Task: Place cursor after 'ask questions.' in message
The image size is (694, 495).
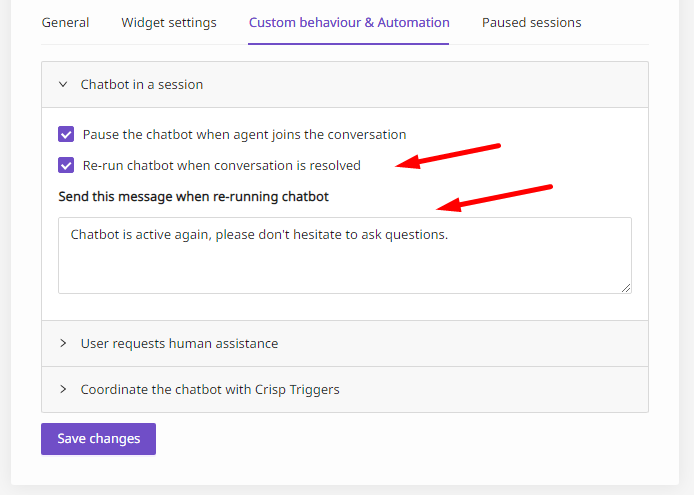Action: [449, 234]
